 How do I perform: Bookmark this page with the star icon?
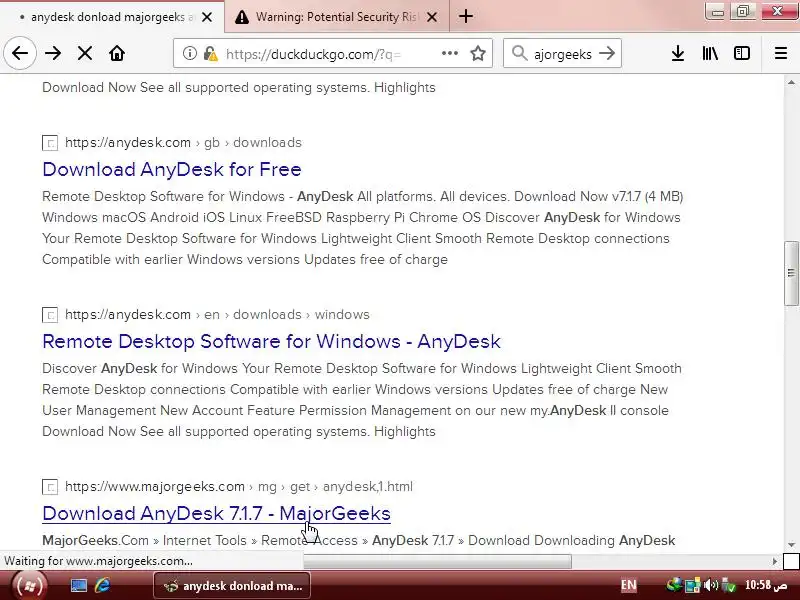(478, 53)
